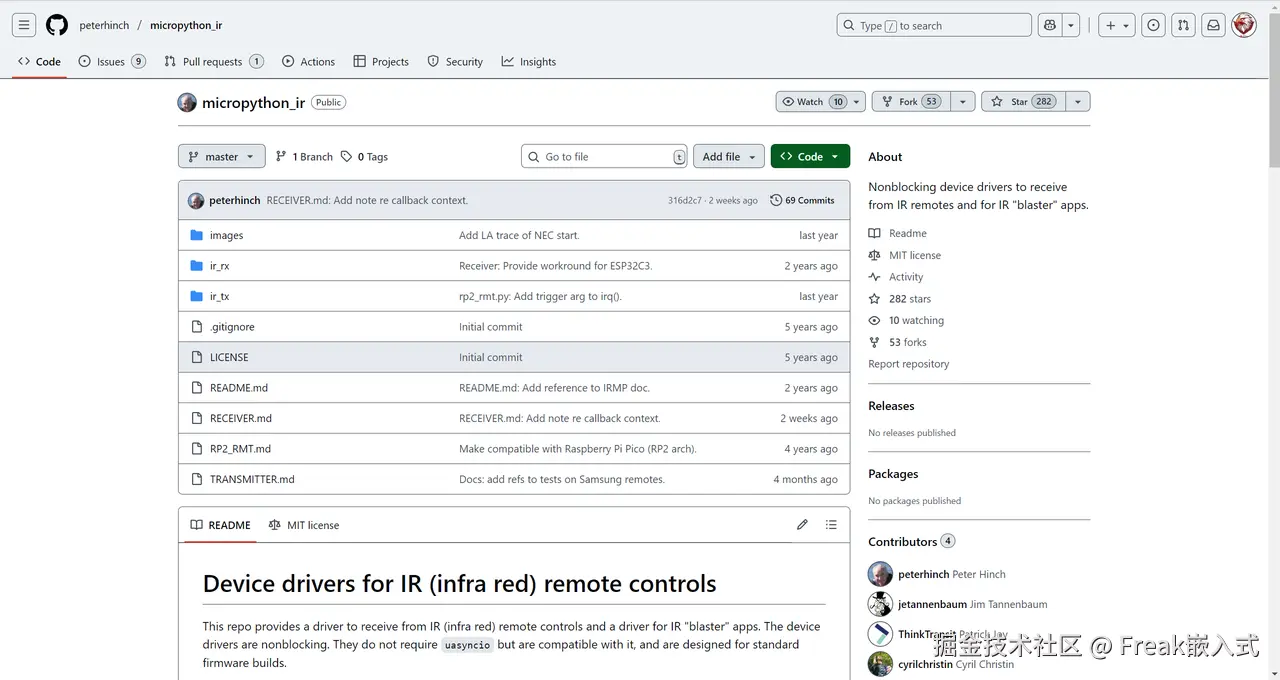
Task: Open the 69 Commits history link
Action: [802, 200]
